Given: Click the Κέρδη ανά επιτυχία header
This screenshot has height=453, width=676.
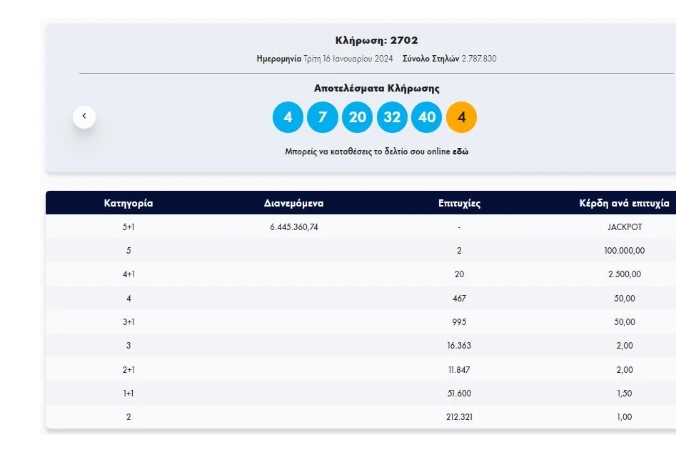Looking at the screenshot, I should pos(624,203).
